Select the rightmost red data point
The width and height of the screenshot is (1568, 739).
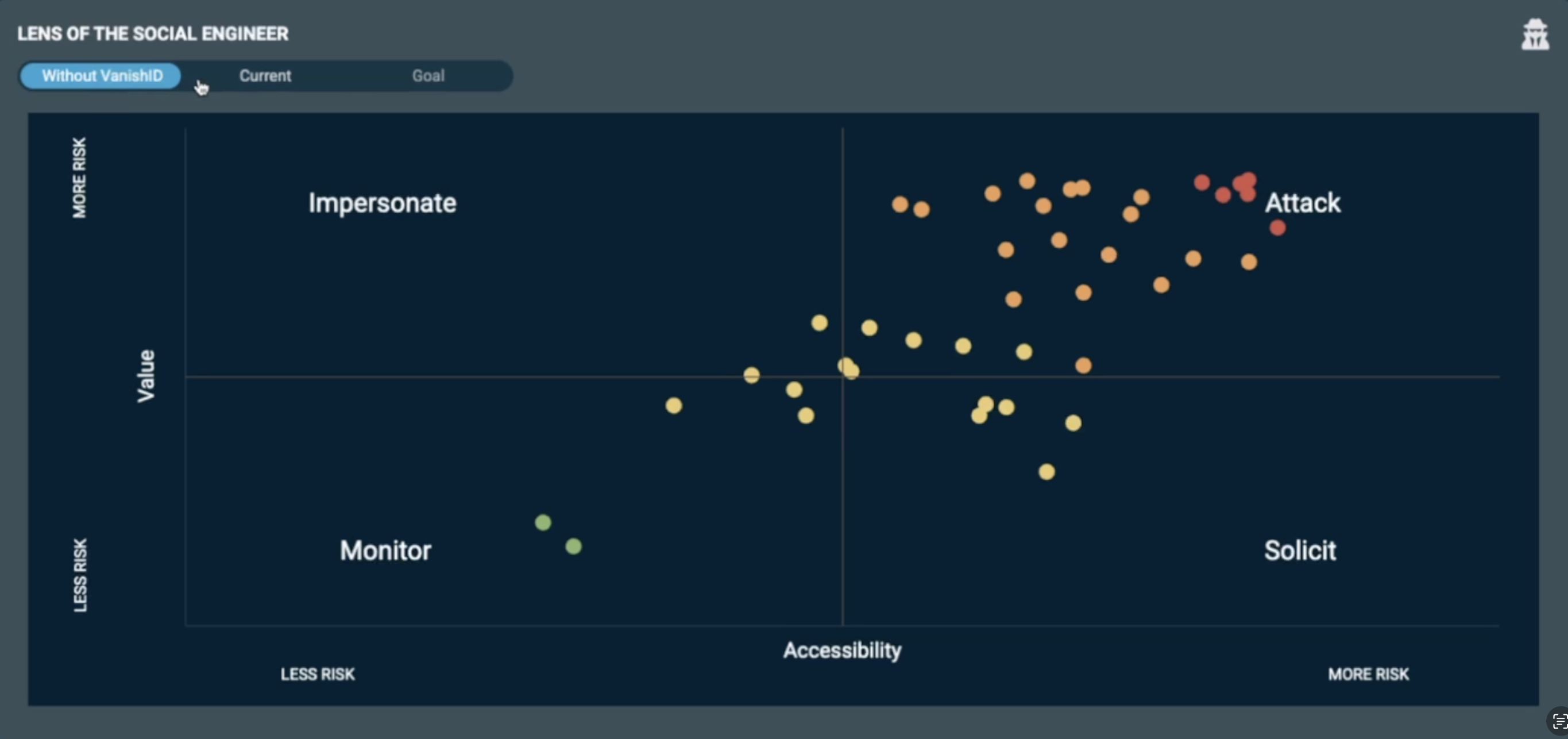click(1277, 228)
